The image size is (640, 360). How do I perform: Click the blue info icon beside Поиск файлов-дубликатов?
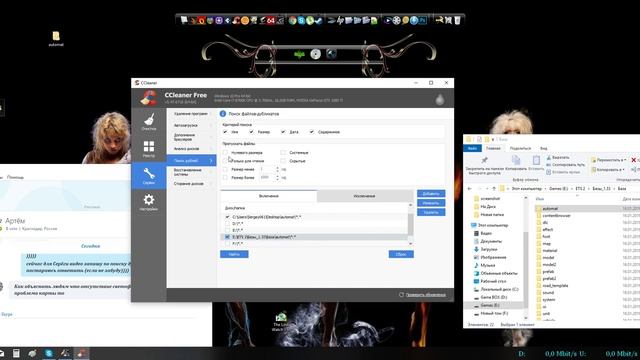click(x=223, y=114)
